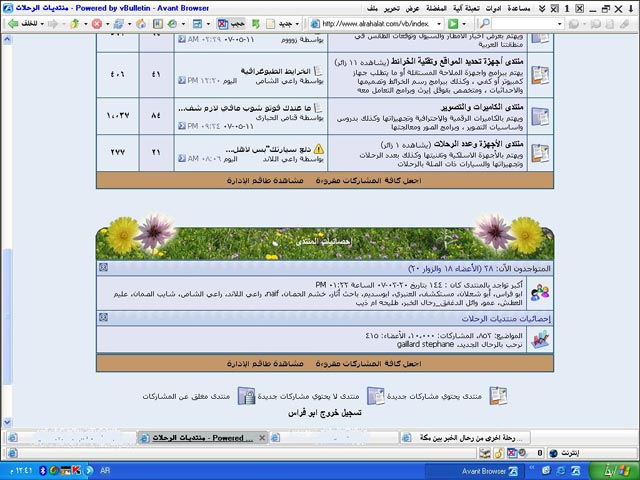Switch to the رحلة اخرى من رحال الخبر tab
The width and height of the screenshot is (640, 480).
pyautogui.click(x=464, y=438)
